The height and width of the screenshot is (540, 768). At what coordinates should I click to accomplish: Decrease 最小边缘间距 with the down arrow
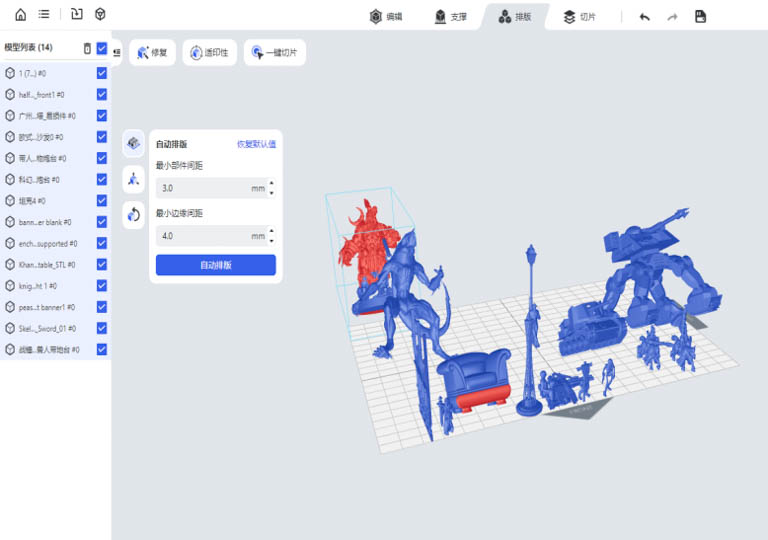click(271, 241)
